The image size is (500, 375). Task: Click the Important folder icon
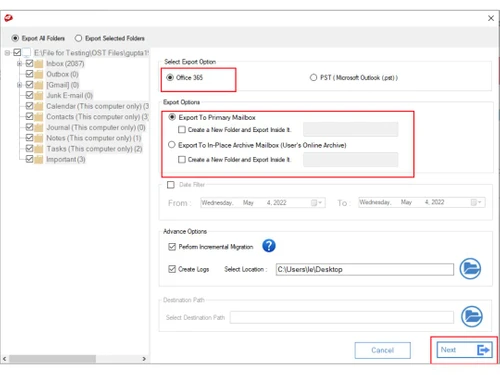tap(39, 160)
